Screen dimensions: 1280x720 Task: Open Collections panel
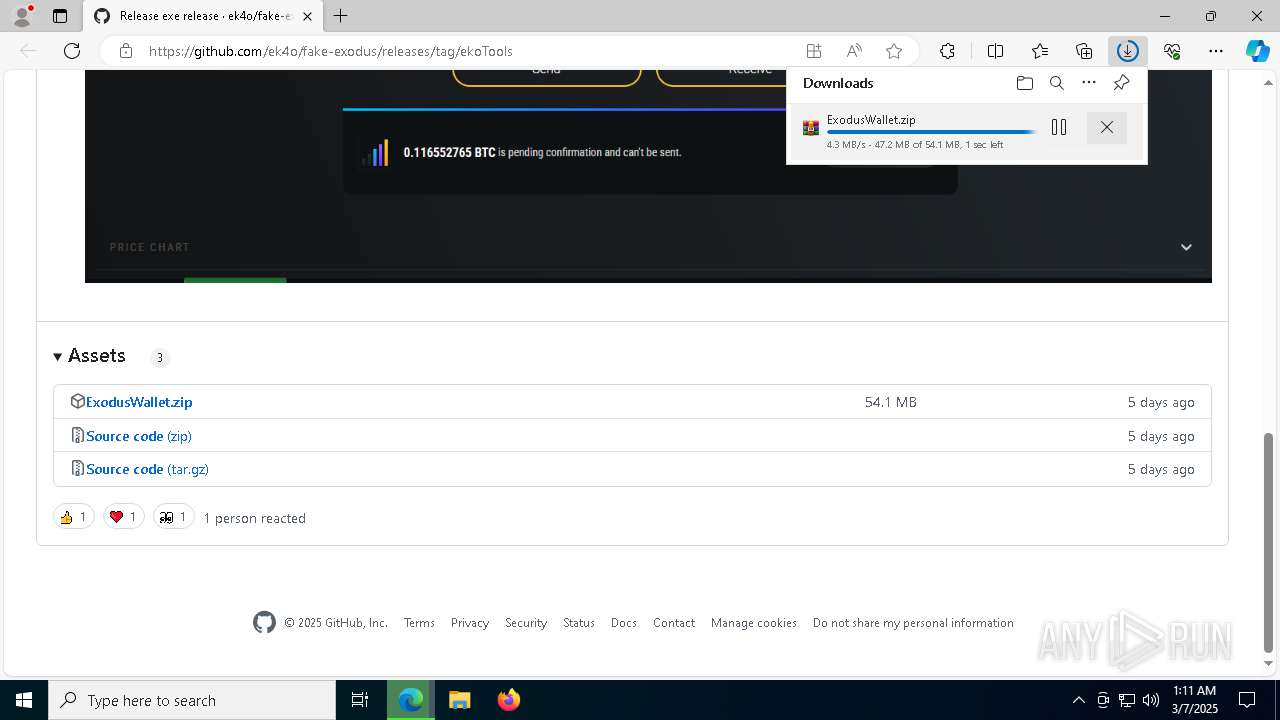point(1084,51)
